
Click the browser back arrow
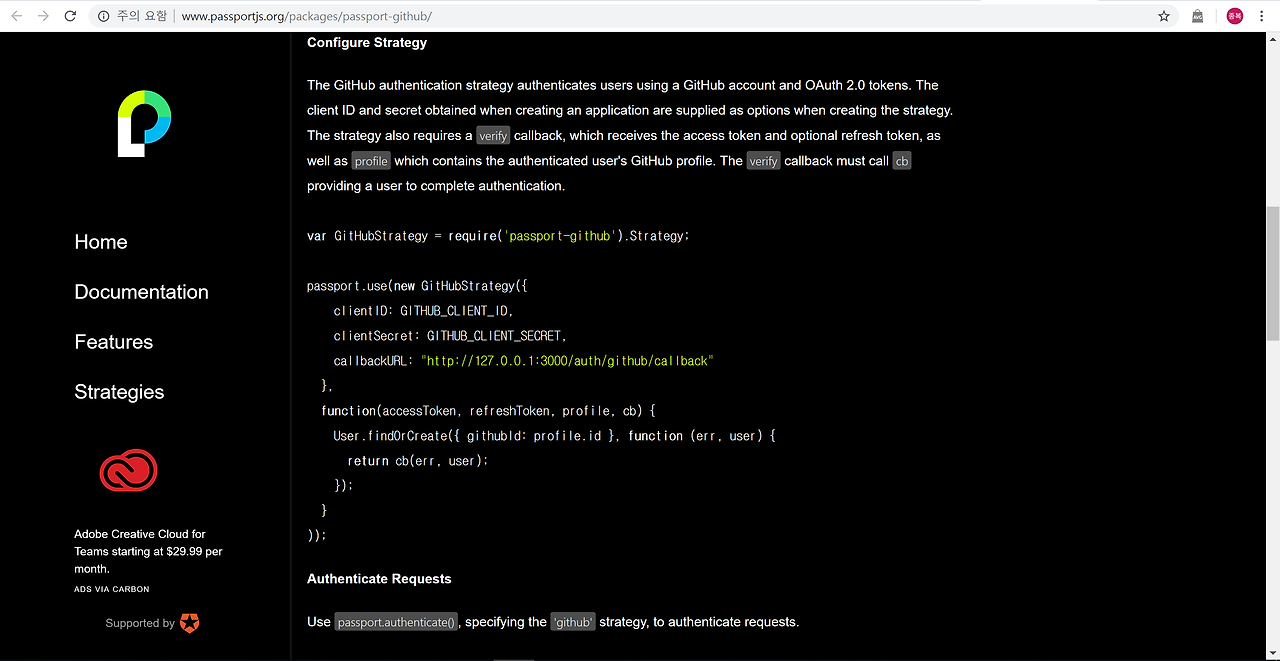[x=17, y=16]
